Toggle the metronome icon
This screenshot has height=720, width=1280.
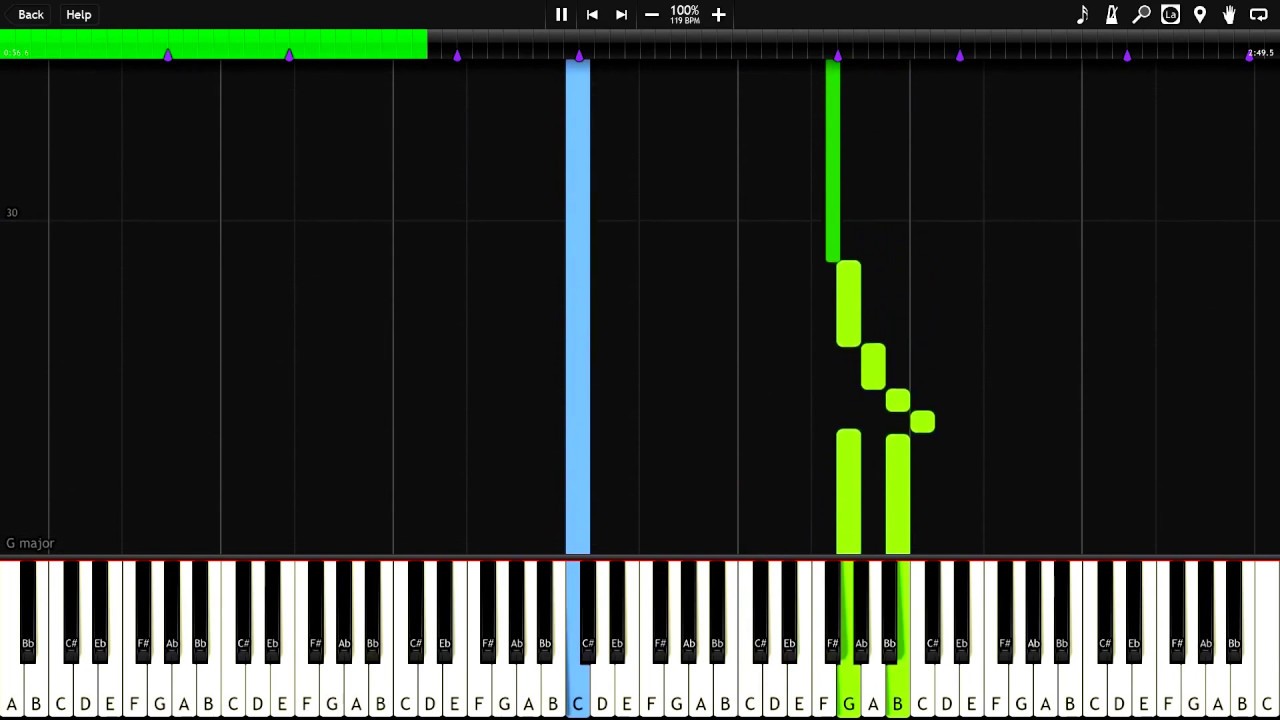[x=1112, y=15]
